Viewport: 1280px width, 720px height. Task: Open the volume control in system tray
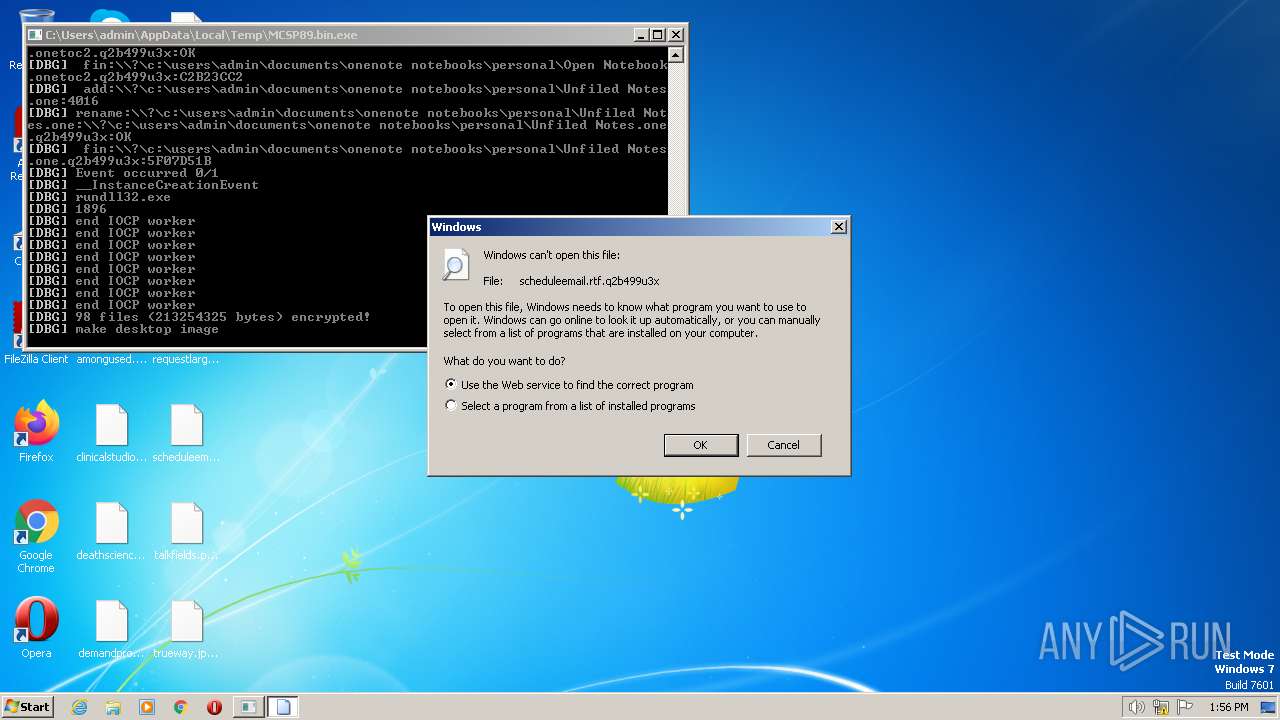1136,707
